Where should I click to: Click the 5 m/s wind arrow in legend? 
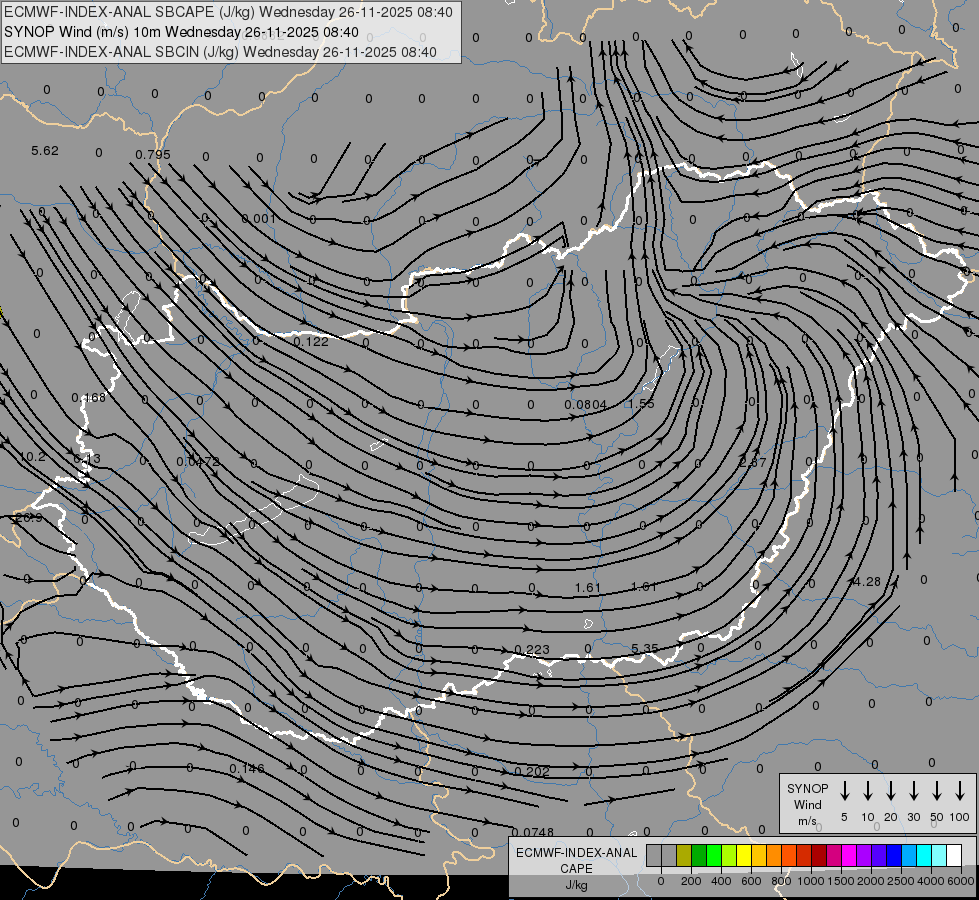click(844, 791)
